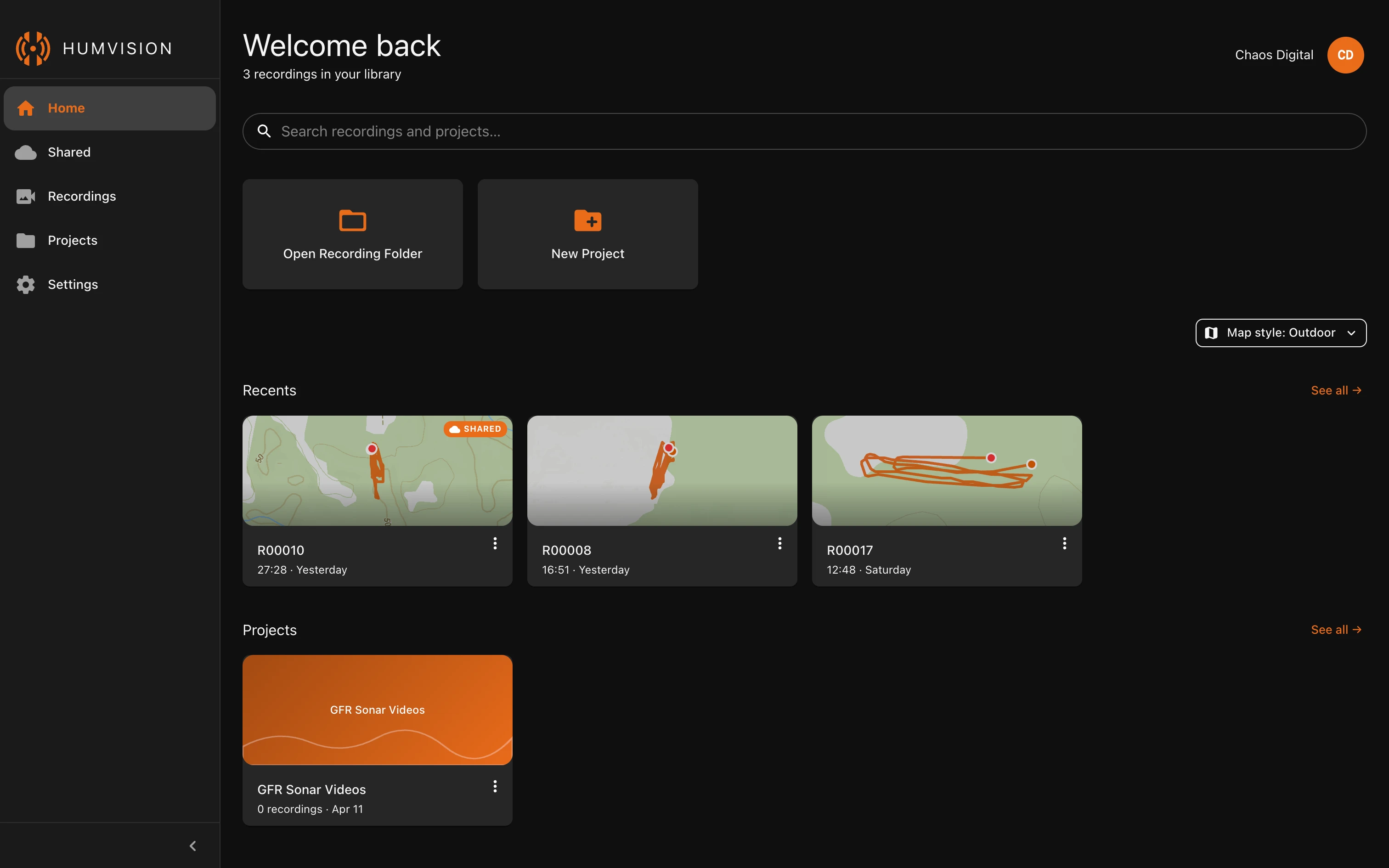Screen dimensions: 1389x868
Task: Click the '0 recordings · Apr 11' text
Action: [x=311, y=809]
